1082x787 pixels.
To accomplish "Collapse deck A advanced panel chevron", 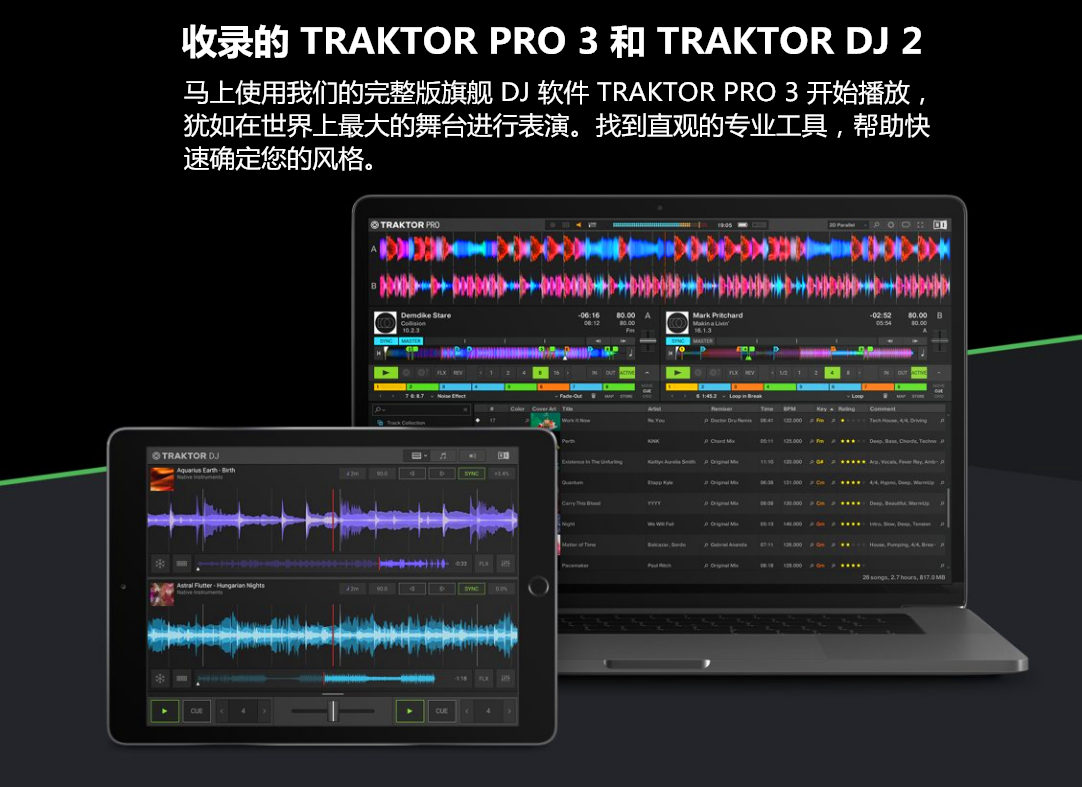I will point(647,373).
